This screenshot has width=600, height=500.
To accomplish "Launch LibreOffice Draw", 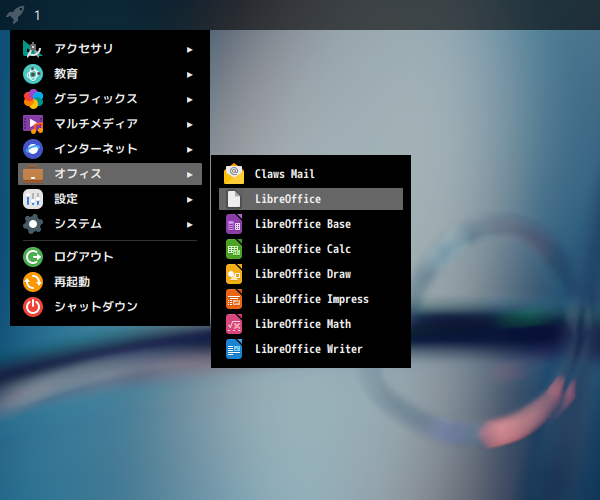I will point(311,274).
